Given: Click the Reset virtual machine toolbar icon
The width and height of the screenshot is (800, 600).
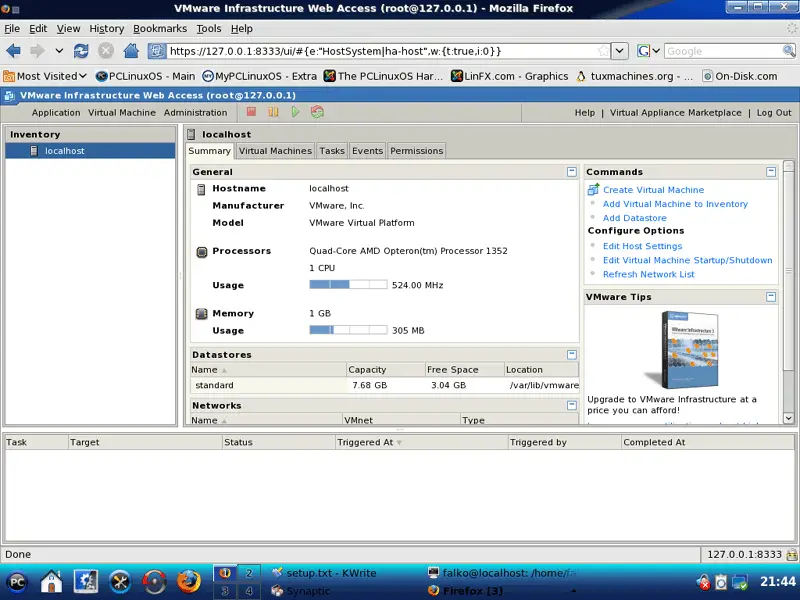Looking at the screenshot, I should point(317,112).
